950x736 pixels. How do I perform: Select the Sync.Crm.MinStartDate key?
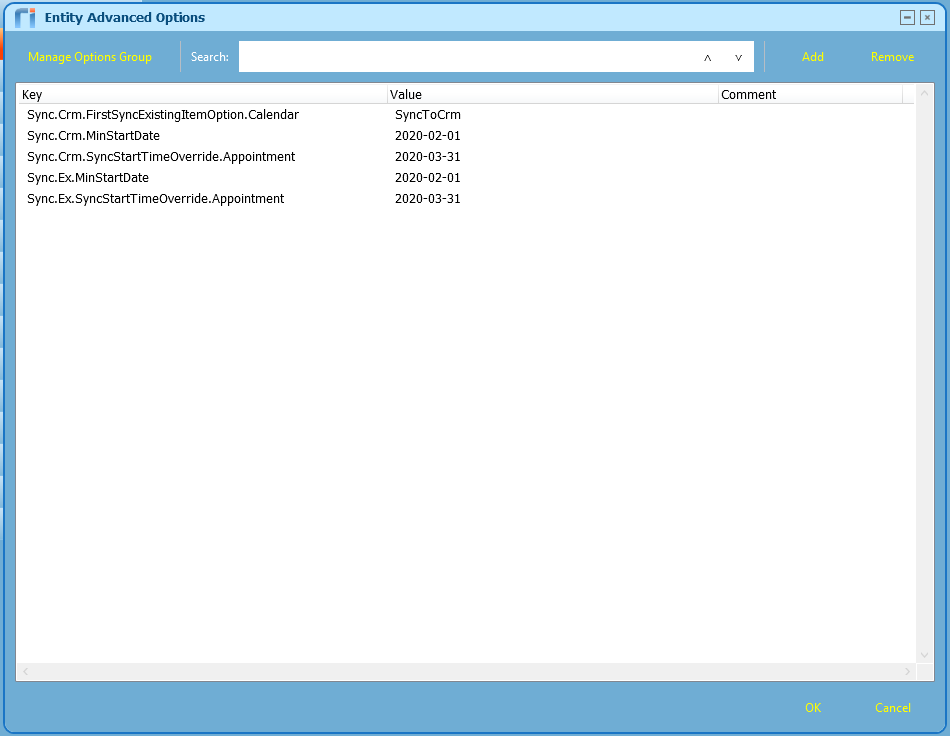click(93, 136)
